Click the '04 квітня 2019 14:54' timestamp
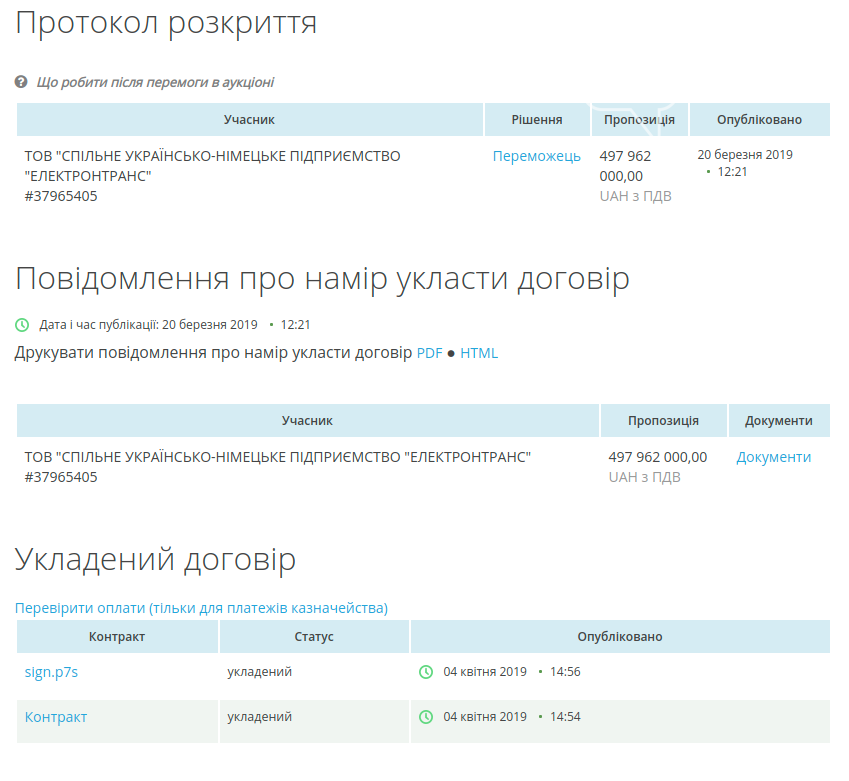 pyautogui.click(x=512, y=717)
